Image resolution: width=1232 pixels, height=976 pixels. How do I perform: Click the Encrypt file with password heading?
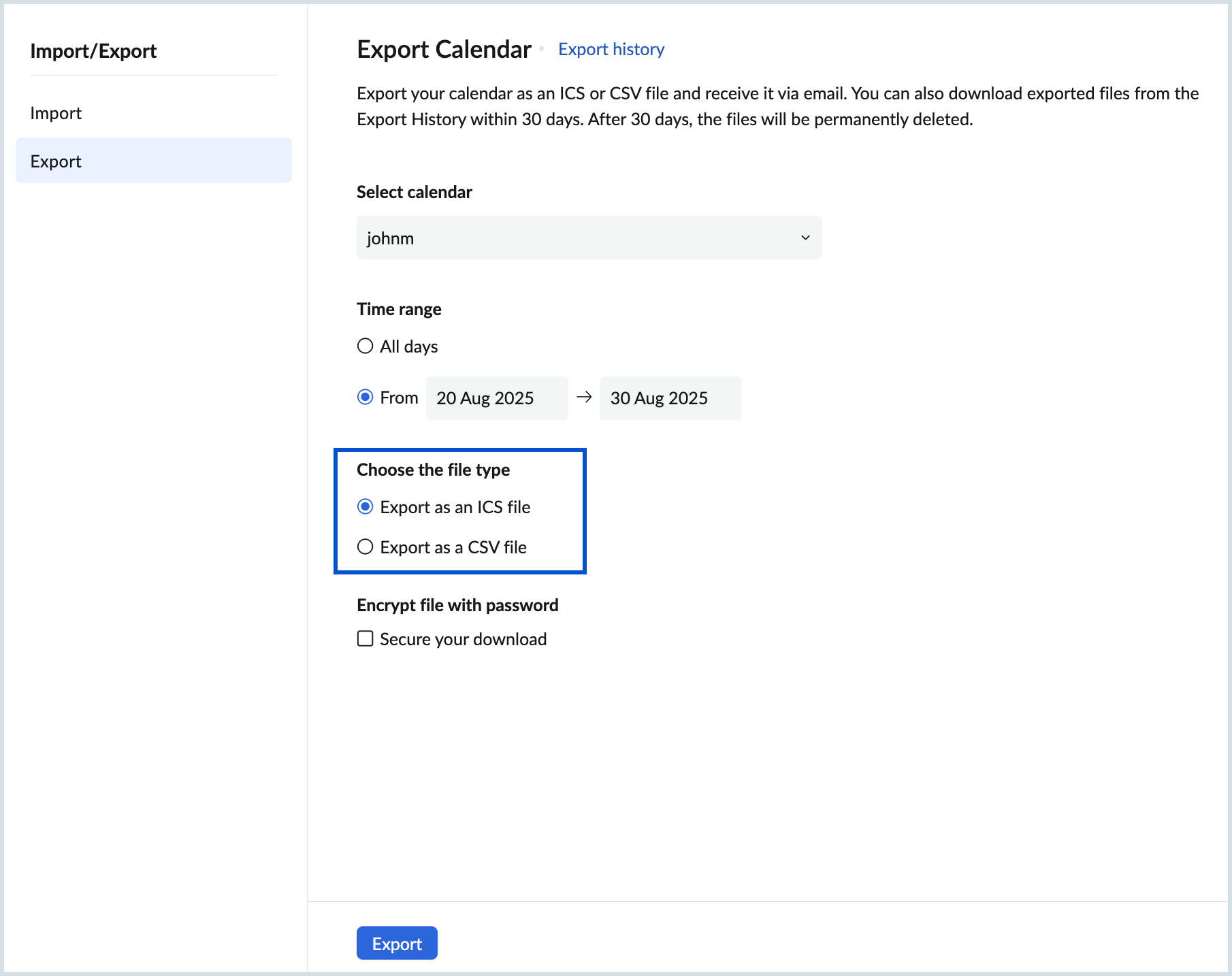click(457, 606)
